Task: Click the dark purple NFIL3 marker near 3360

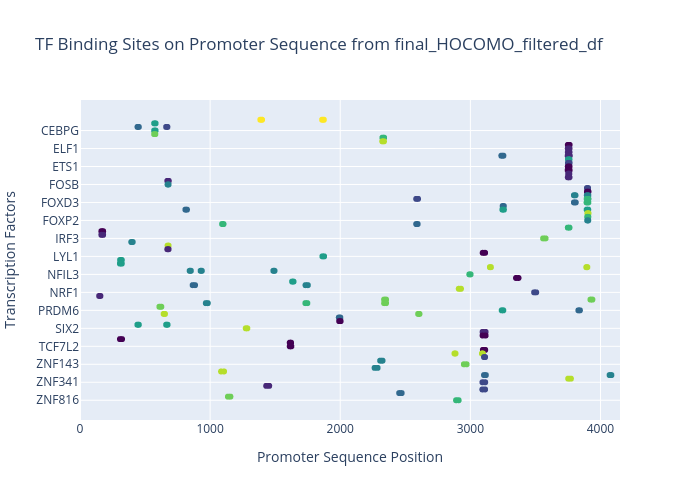Action: tap(517, 278)
